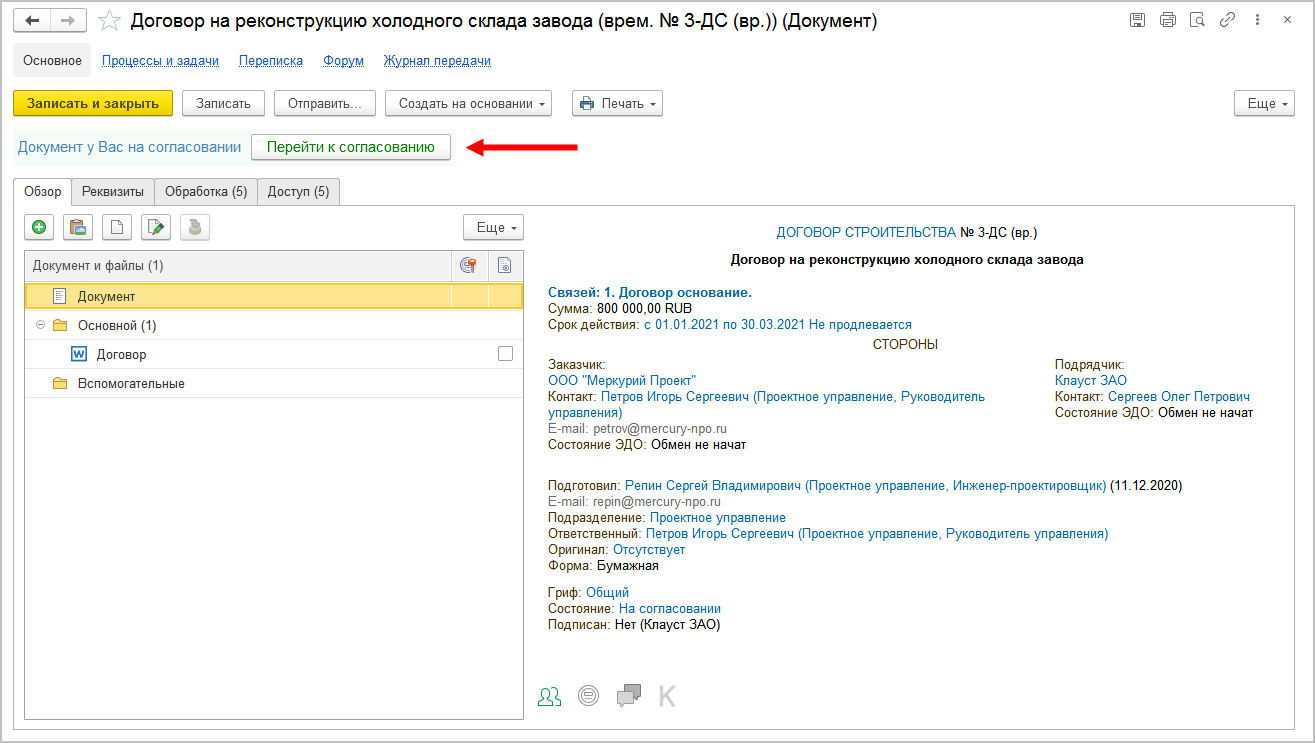Go forward with the right arrow button

coord(68,21)
